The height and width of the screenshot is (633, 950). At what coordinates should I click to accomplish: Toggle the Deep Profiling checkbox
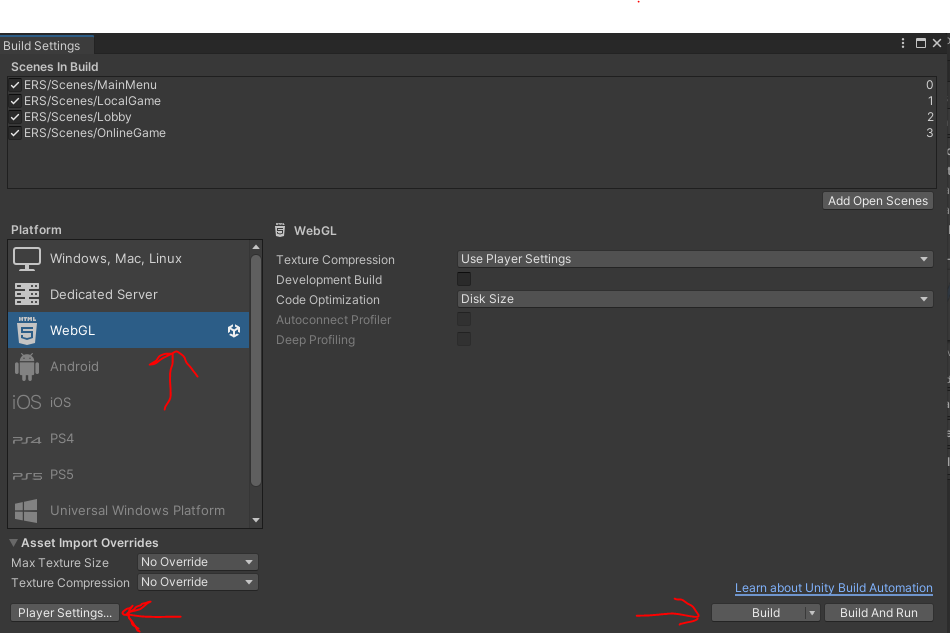464,339
